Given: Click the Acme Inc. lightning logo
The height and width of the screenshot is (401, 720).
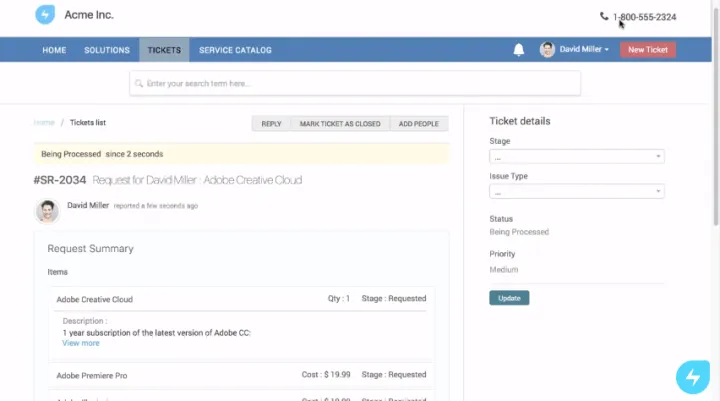Looking at the screenshot, I should click(45, 15).
